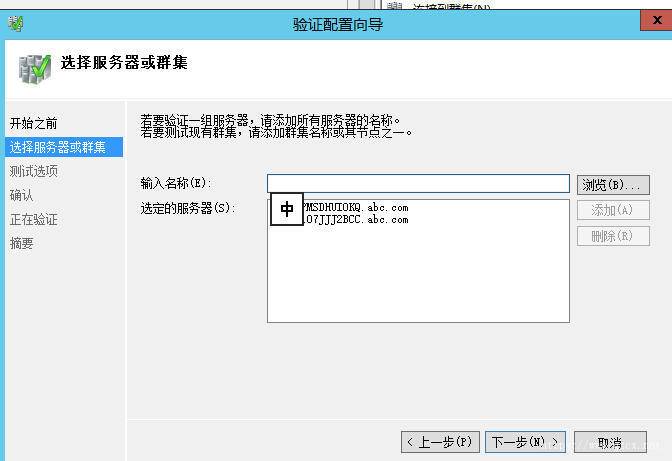Open 摘要 step in sidebar

21,243
